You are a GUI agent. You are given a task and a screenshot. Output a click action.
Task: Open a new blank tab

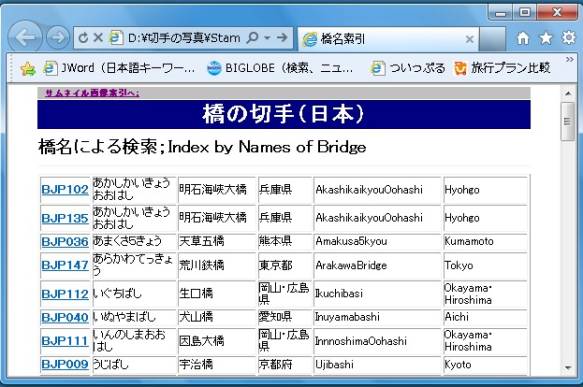click(x=492, y=39)
